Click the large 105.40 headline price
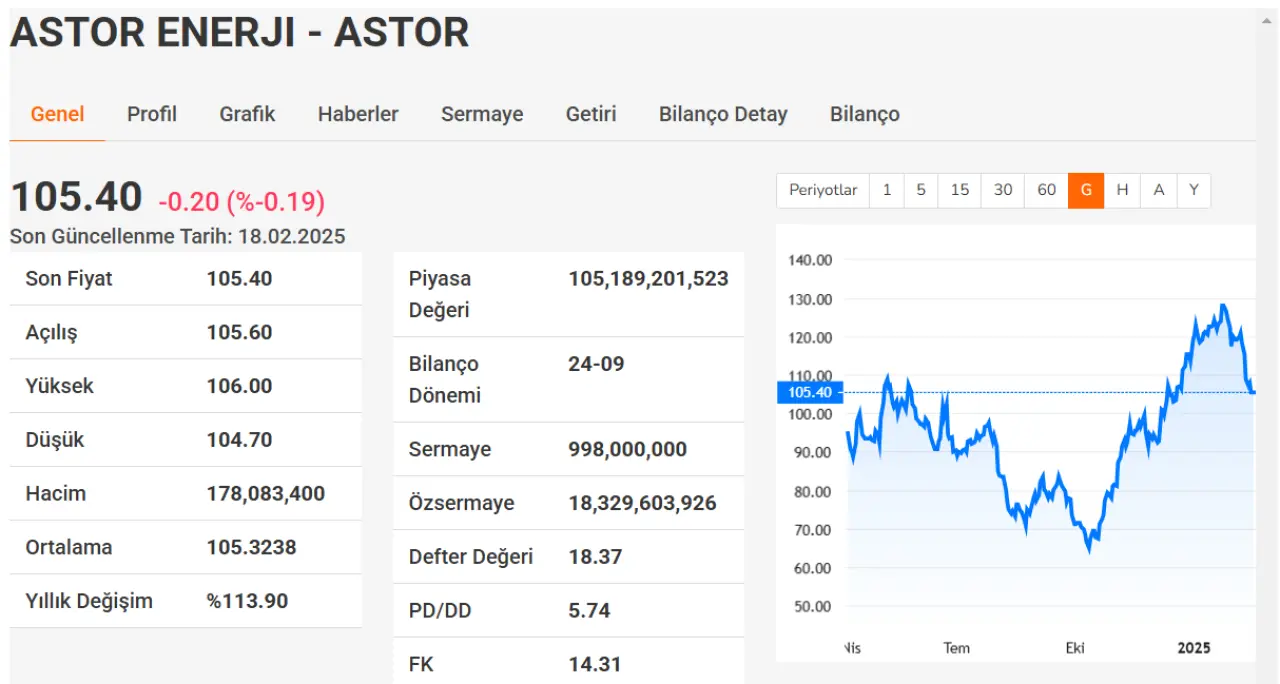Image resolution: width=1280 pixels, height=684 pixels. tap(76, 197)
